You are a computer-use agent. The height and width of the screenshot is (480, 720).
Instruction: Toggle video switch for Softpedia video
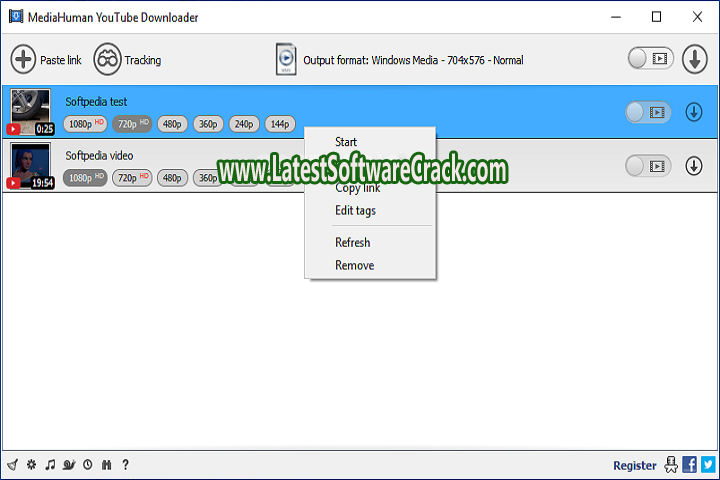tap(646, 165)
